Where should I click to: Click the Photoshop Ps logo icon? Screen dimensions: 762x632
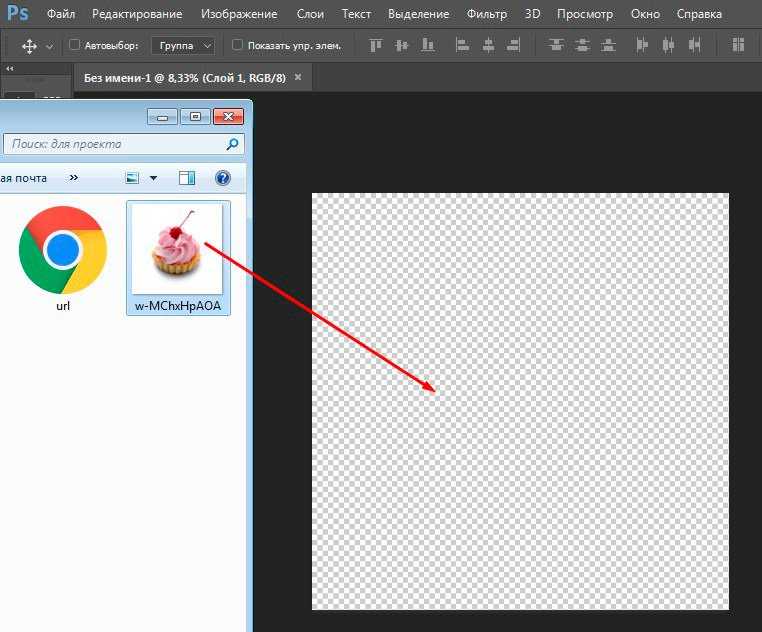(x=17, y=13)
